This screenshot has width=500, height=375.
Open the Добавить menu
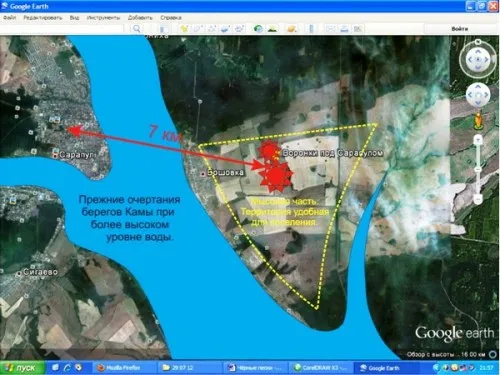coord(140,17)
